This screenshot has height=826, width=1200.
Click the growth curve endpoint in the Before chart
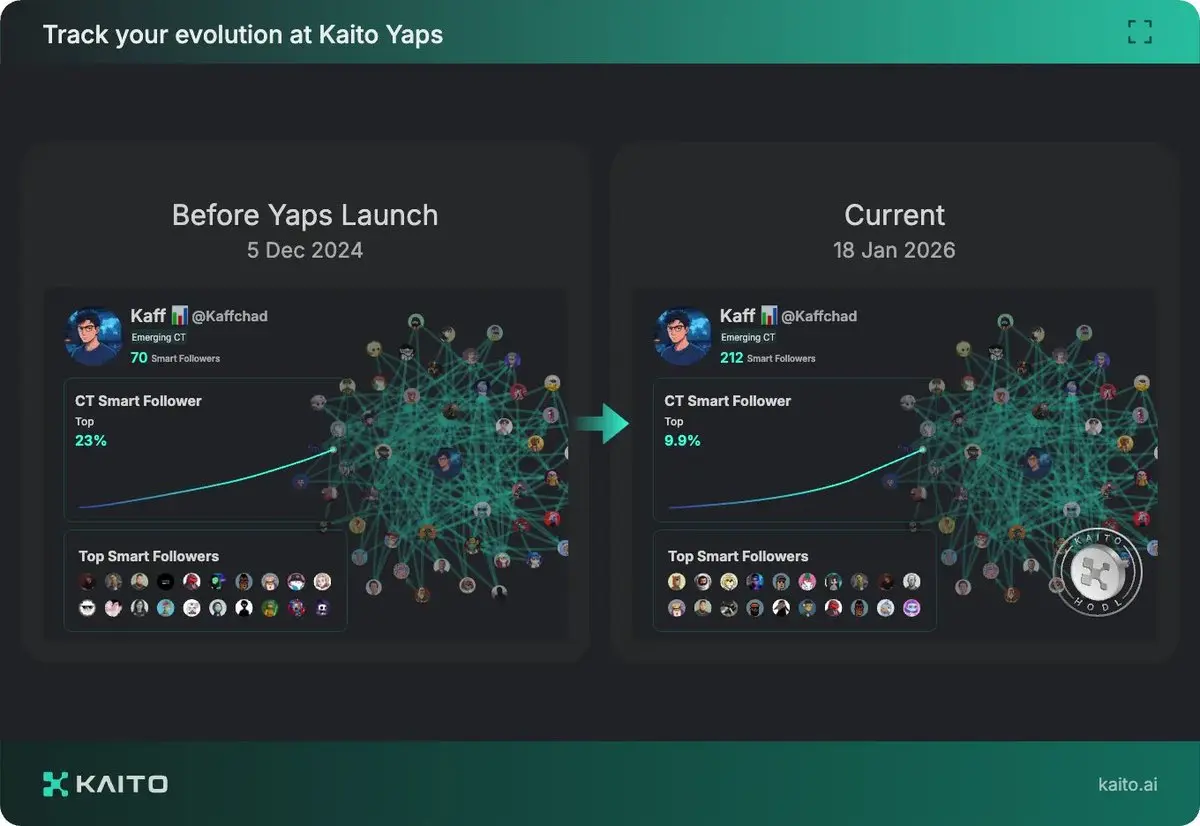click(x=333, y=450)
